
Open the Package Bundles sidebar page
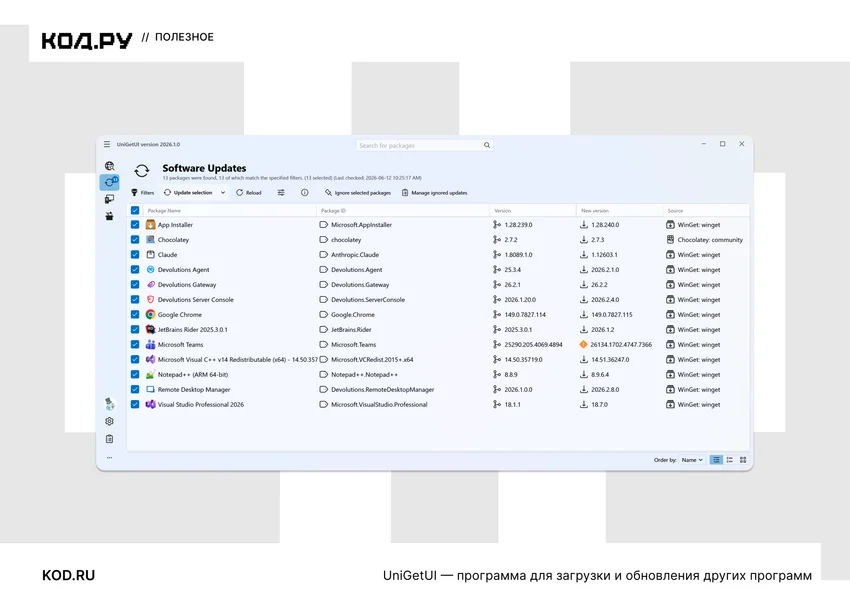[110, 216]
